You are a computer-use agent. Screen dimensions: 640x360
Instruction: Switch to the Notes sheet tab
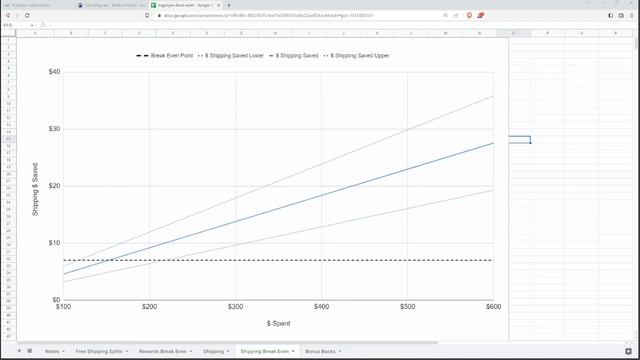pos(52,351)
